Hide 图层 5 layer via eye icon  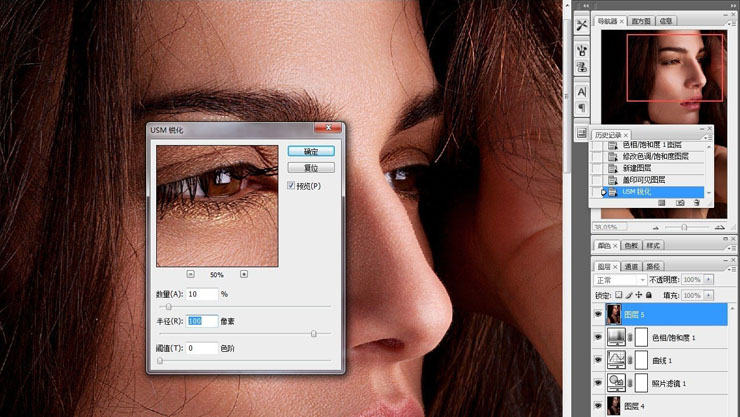598,314
